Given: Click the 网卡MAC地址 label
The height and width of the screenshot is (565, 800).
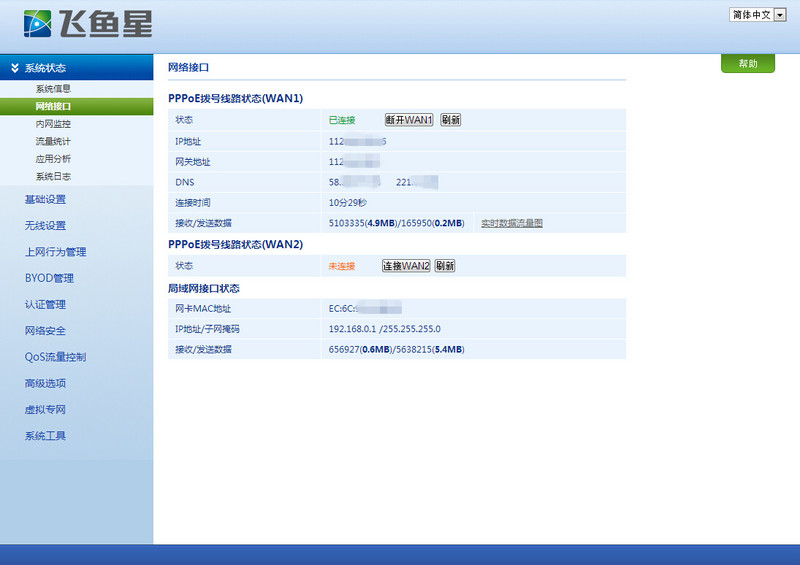Looking at the screenshot, I should tap(203, 309).
